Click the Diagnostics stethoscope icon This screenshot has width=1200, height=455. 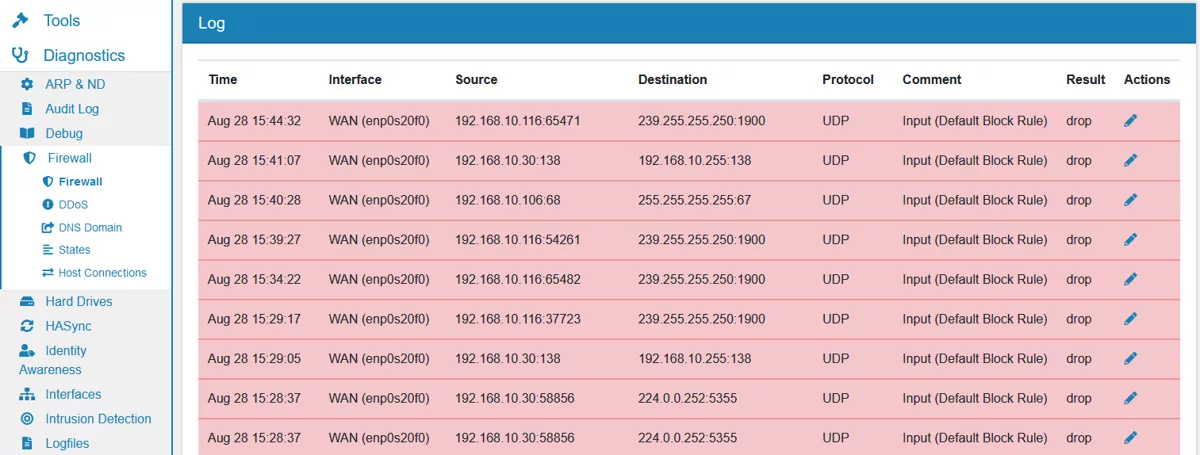(19, 56)
